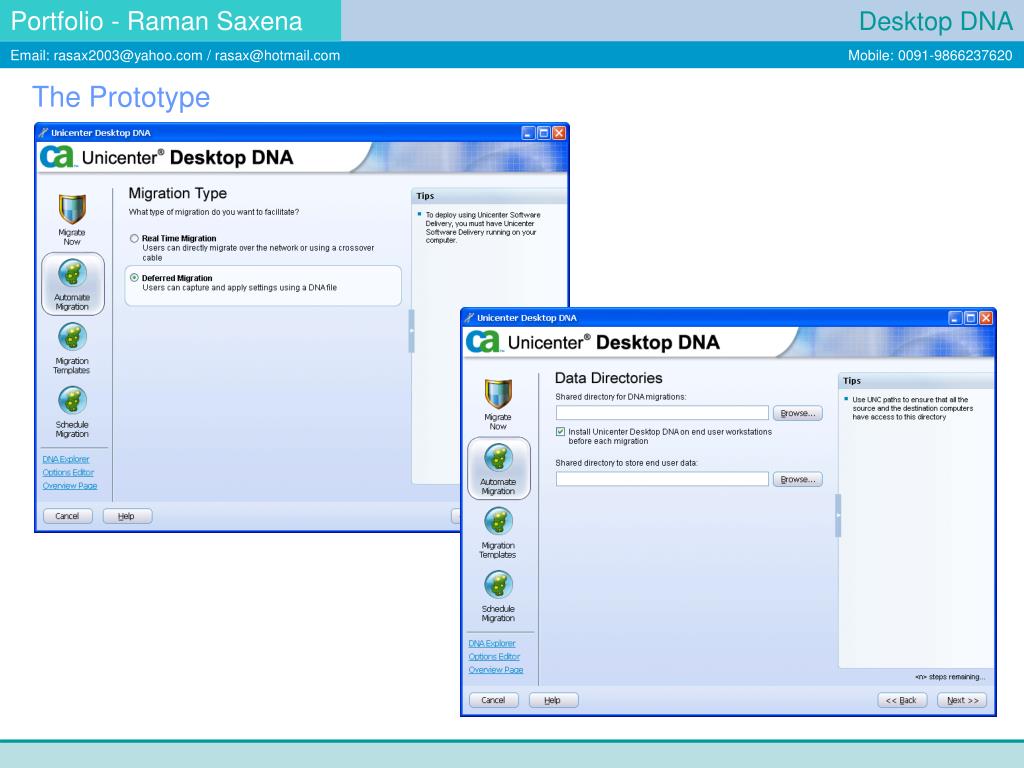Screen dimensions: 1024x768
Task: Click 'Portfolio - Raman Saxena' header title
Action: 157,21
